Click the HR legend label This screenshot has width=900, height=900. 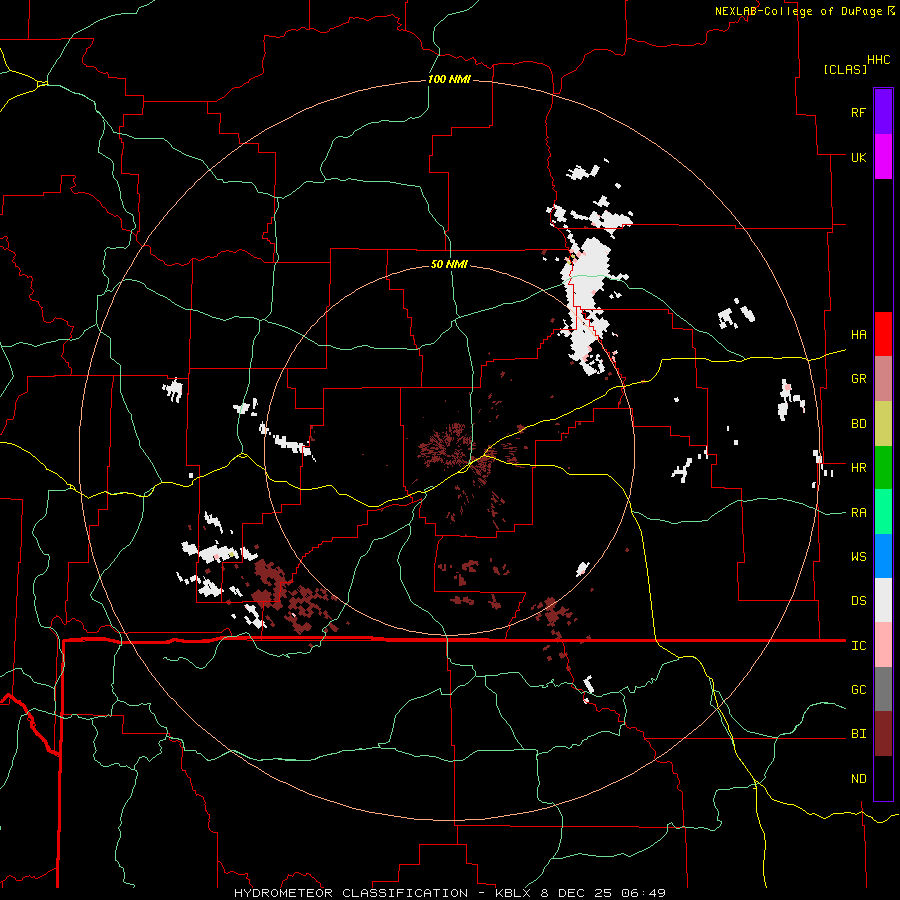[x=858, y=468]
